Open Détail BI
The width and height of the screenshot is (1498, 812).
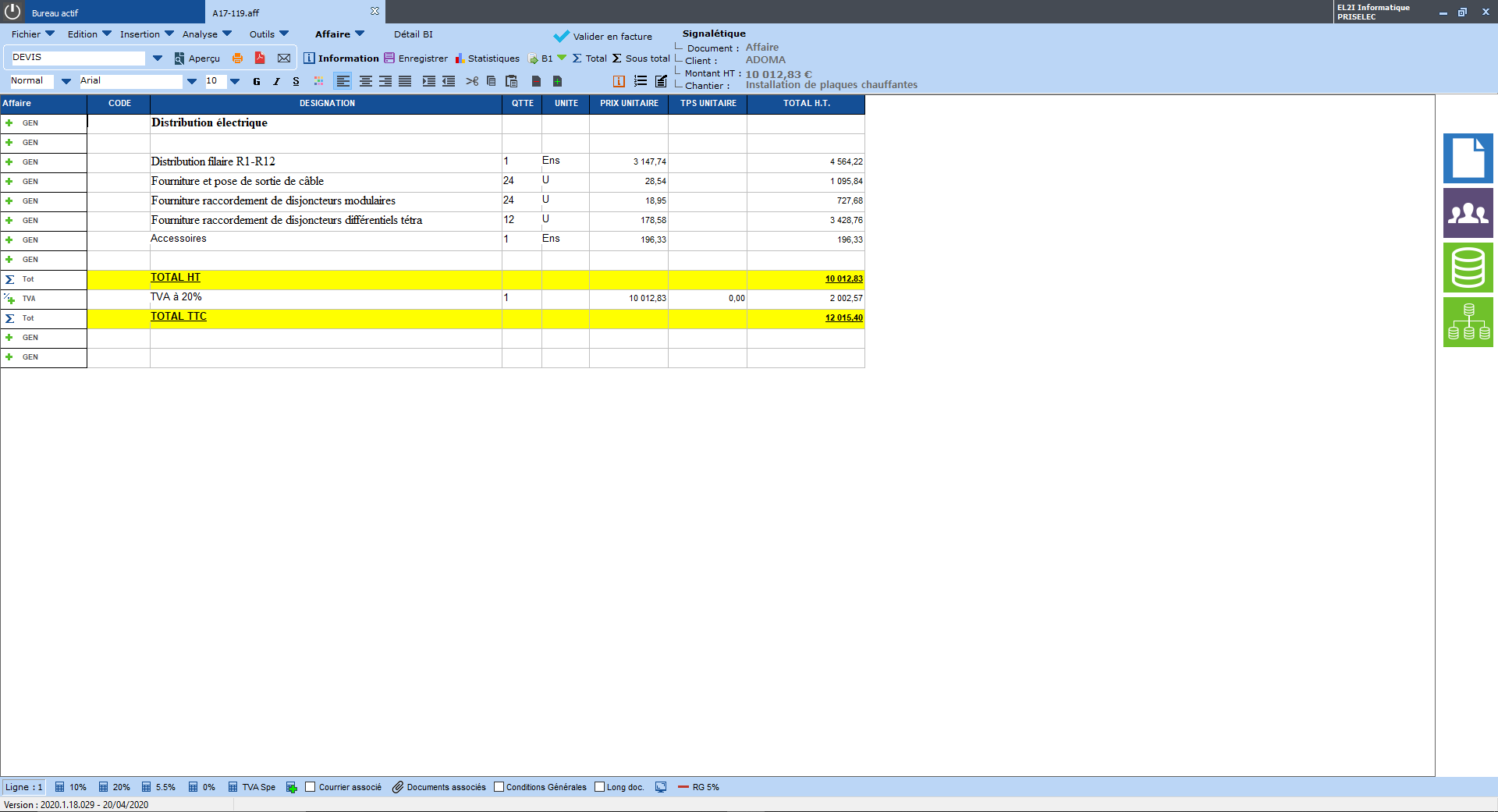[x=414, y=34]
